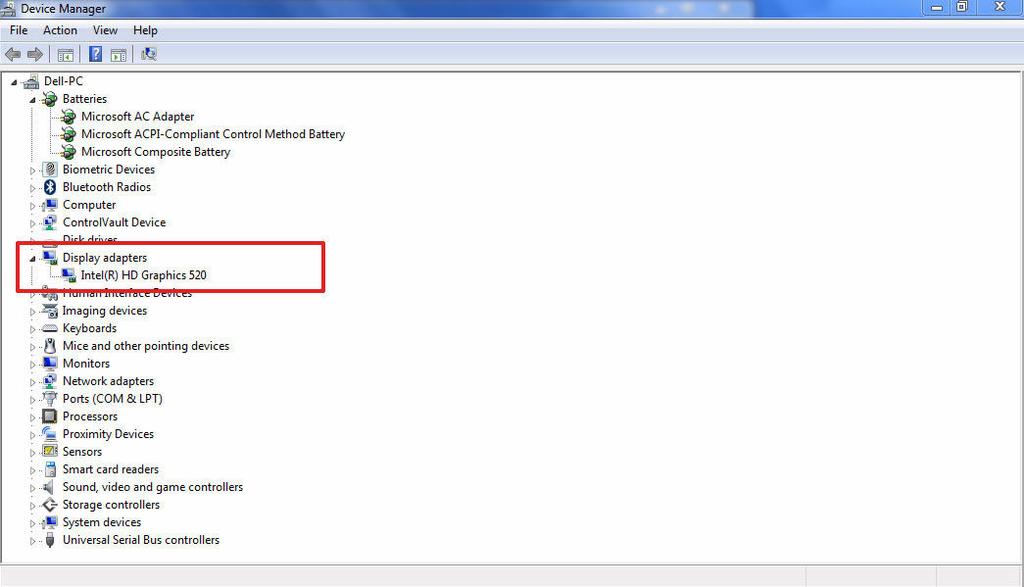Select the System devices label

(x=102, y=522)
